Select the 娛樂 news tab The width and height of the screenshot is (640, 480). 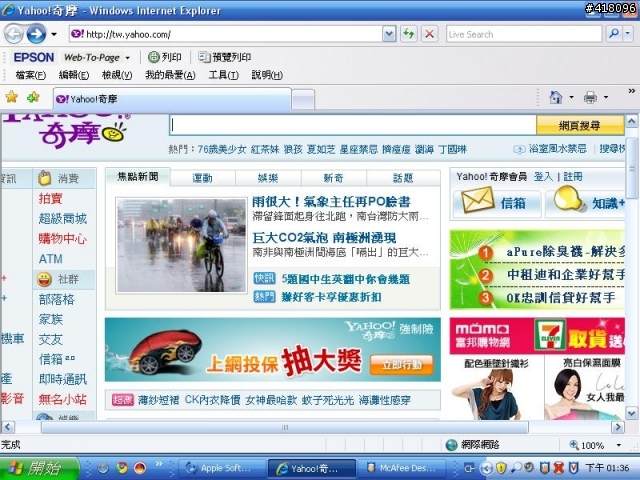coord(268,178)
